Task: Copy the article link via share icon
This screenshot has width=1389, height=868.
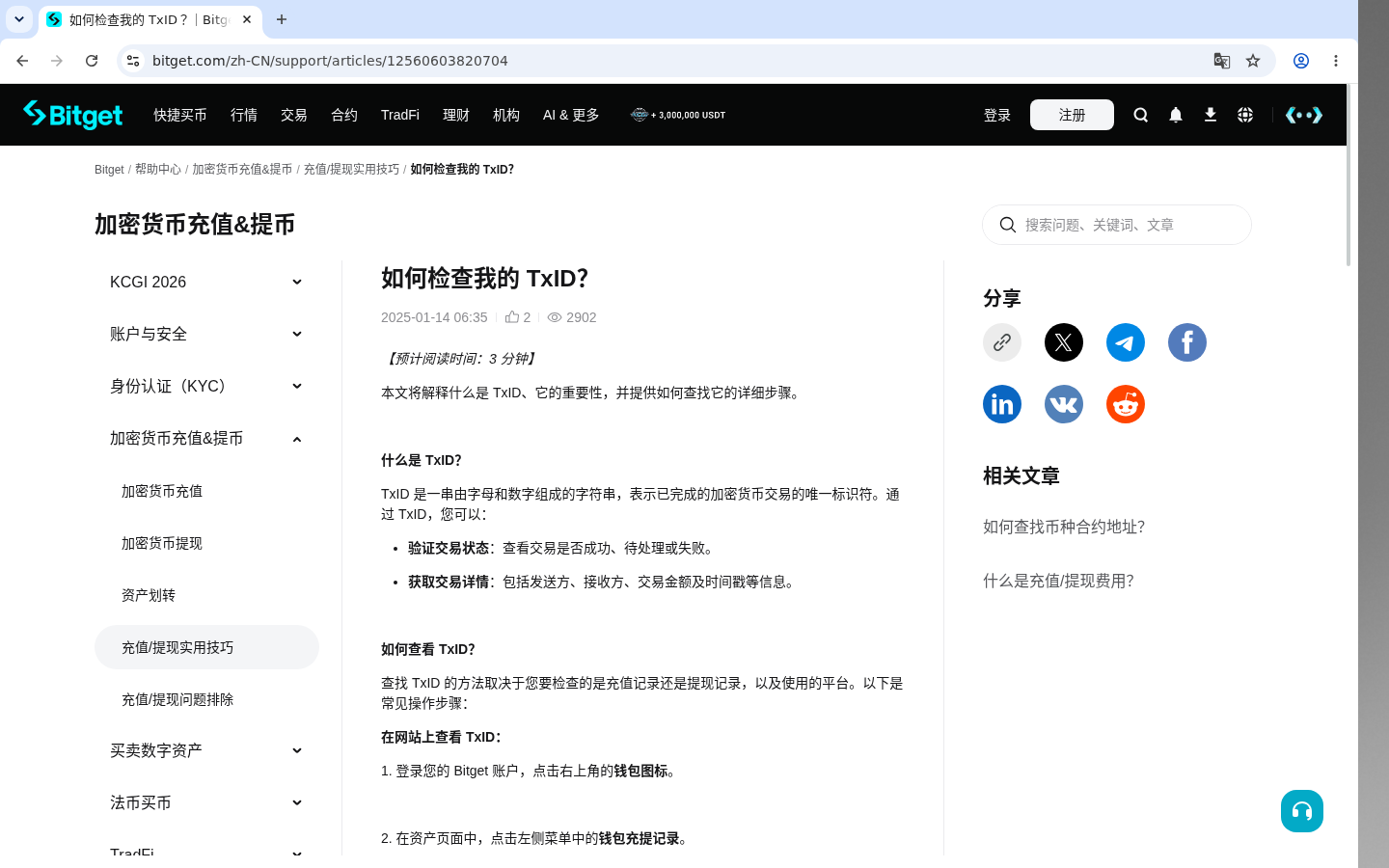Action: click(x=1002, y=342)
